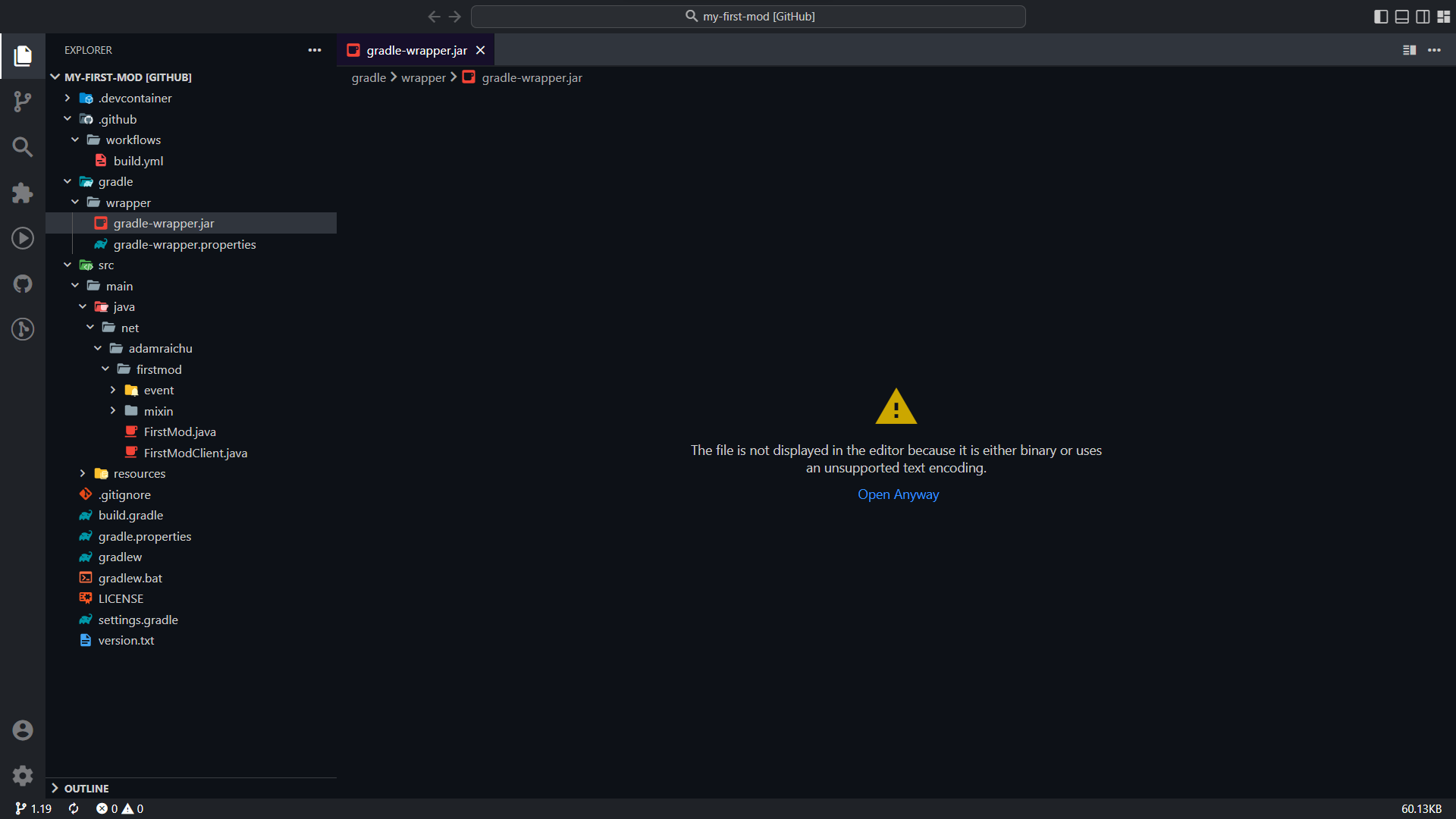
Task: Open the GitHub panel icon
Action: pos(23,284)
